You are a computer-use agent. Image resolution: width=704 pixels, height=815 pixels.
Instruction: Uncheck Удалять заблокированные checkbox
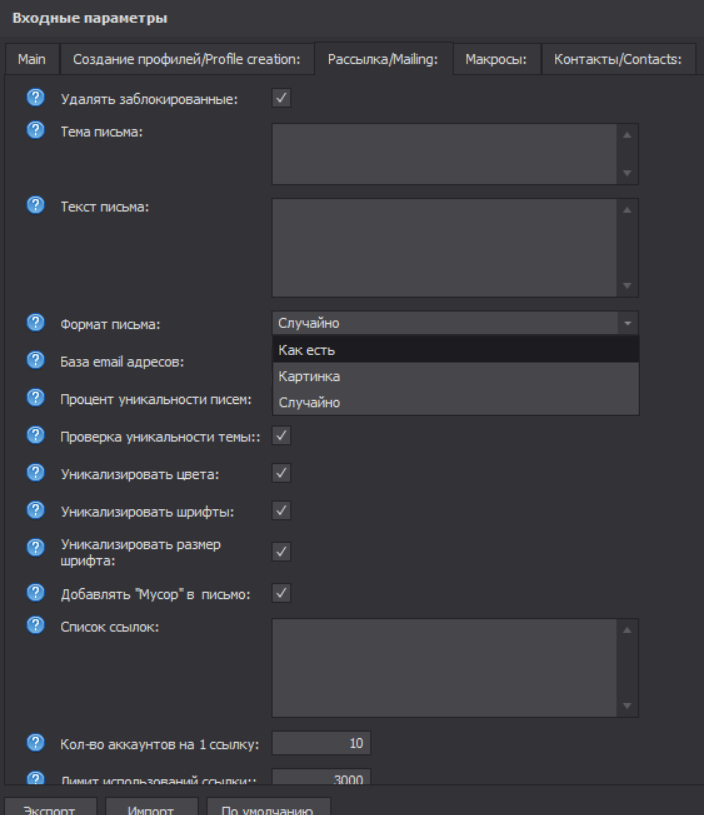pyautogui.click(x=281, y=98)
